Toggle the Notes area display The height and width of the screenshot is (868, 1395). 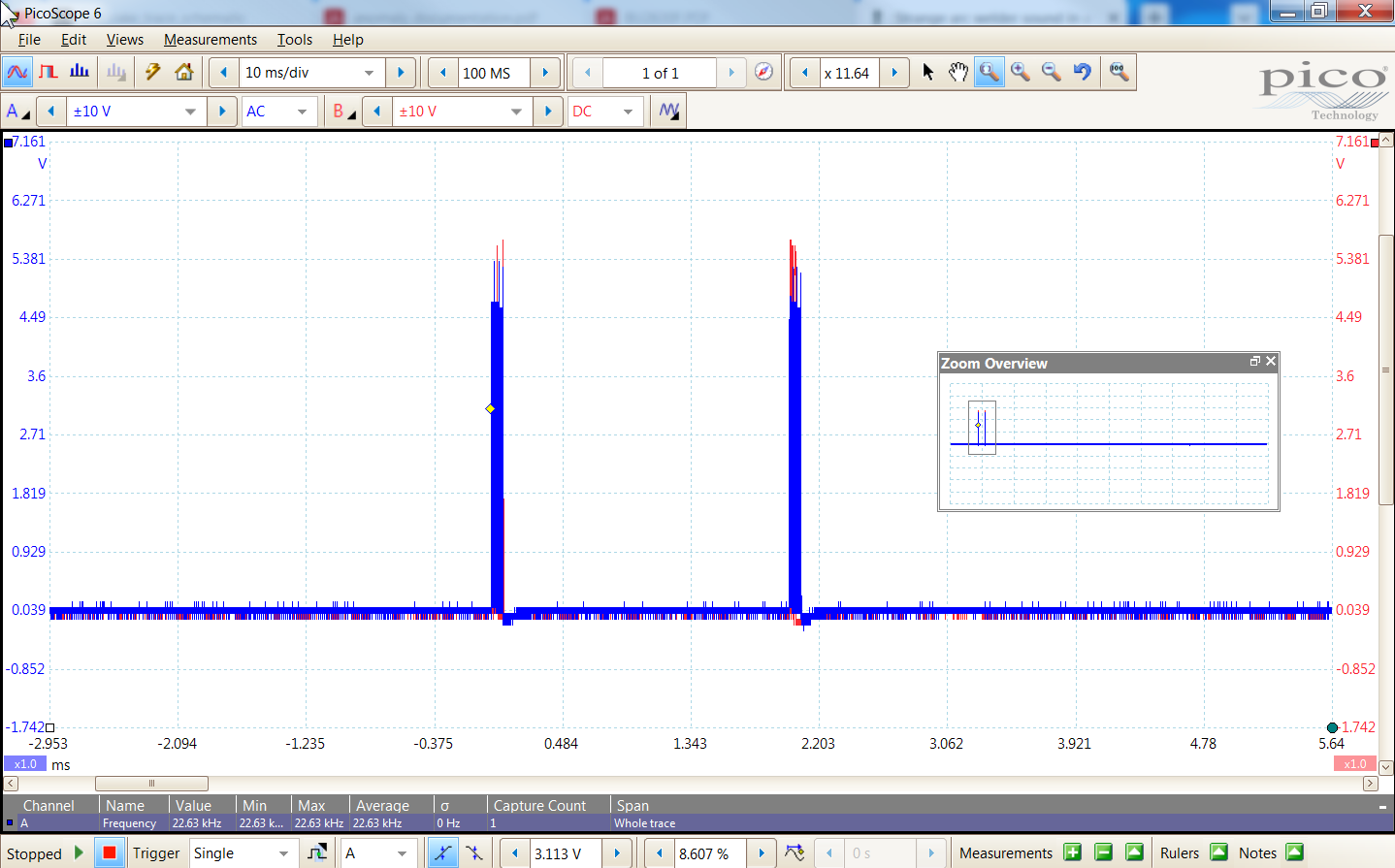(x=1294, y=852)
